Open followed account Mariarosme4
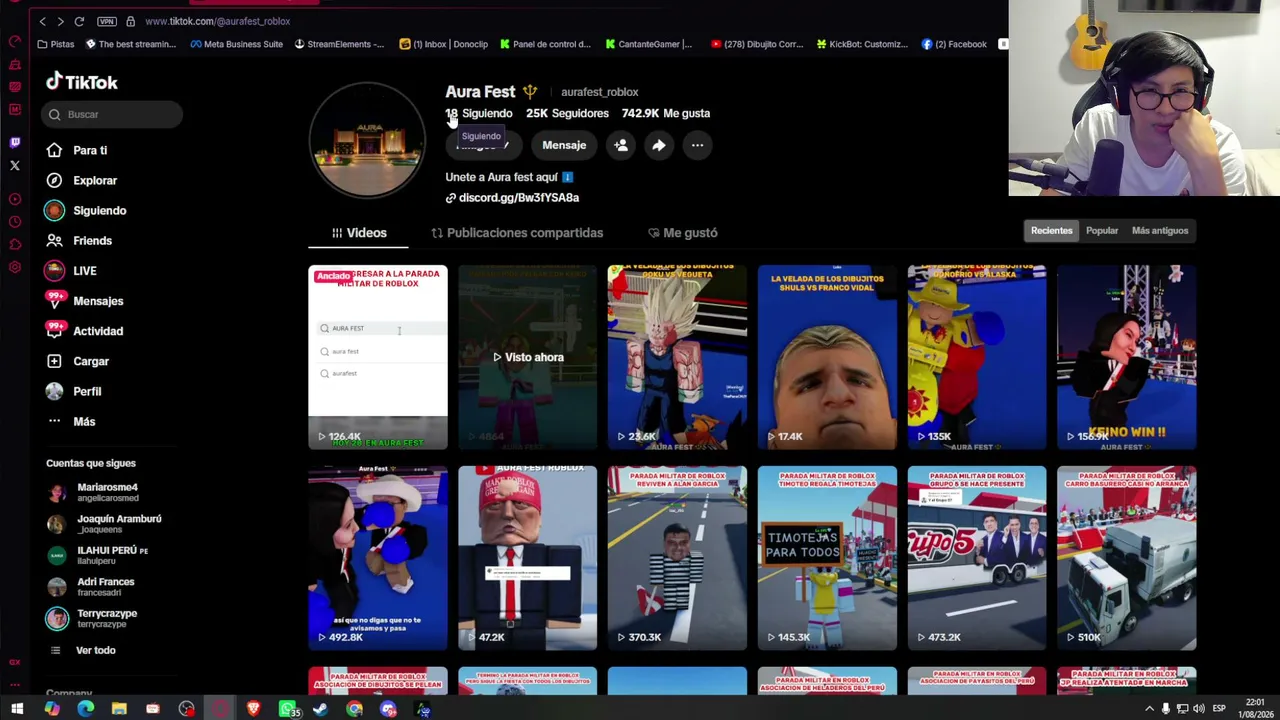The image size is (1280, 720). pos(107,492)
